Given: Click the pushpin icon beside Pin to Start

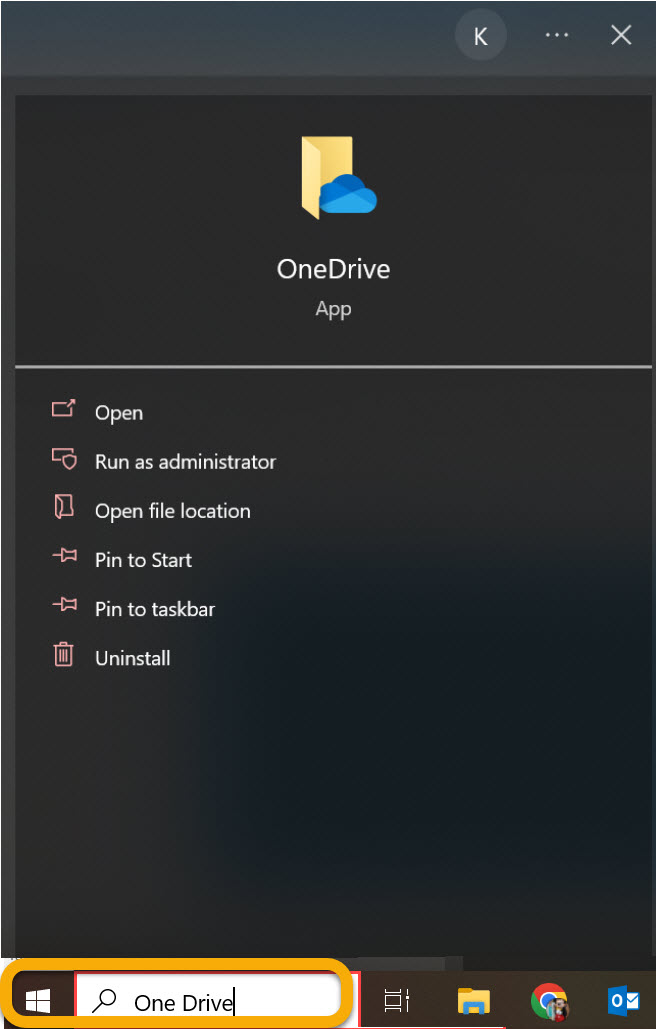Looking at the screenshot, I should coord(64,559).
